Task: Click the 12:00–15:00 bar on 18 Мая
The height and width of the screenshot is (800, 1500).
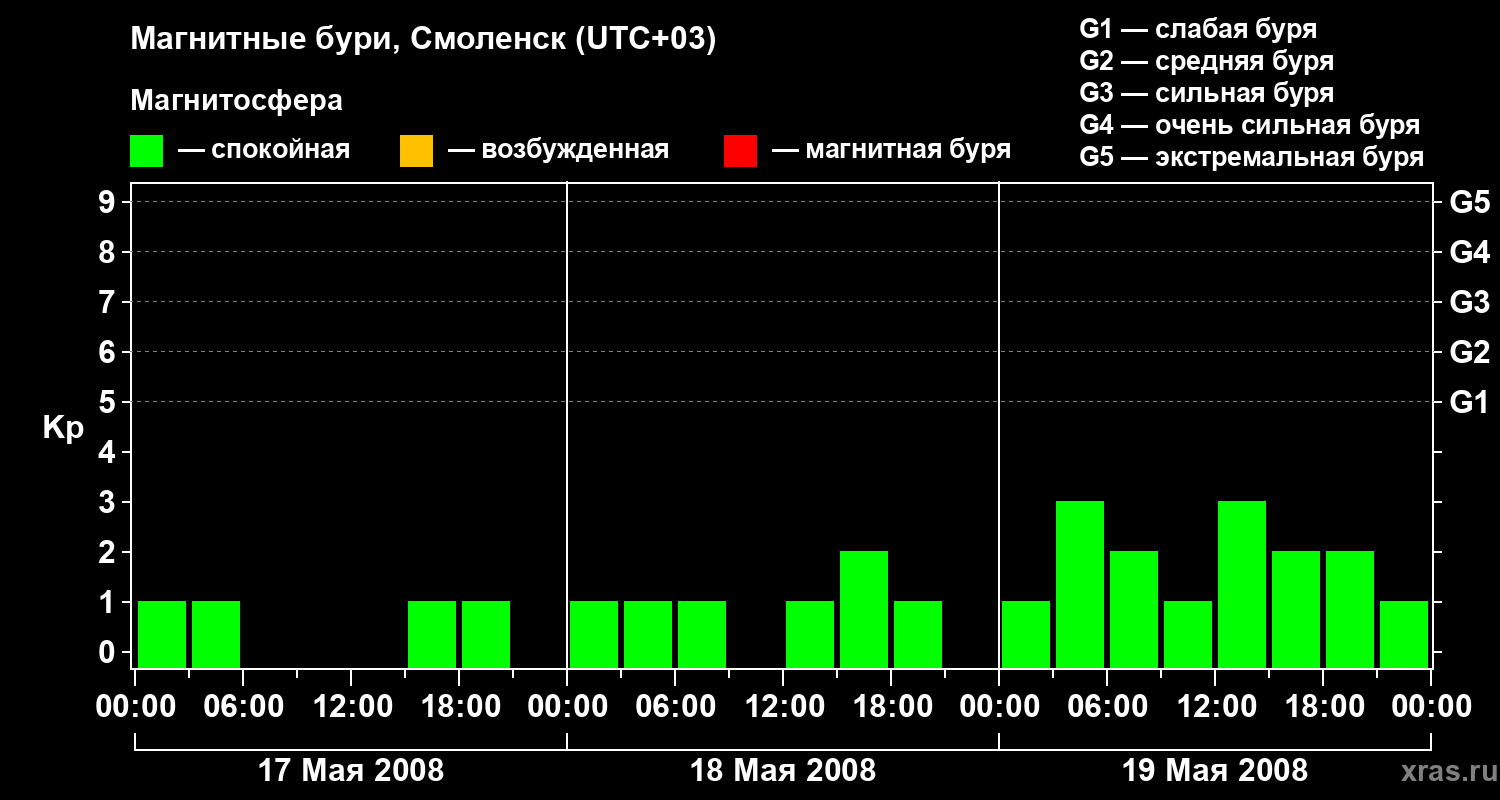Action: pyautogui.click(x=810, y=634)
